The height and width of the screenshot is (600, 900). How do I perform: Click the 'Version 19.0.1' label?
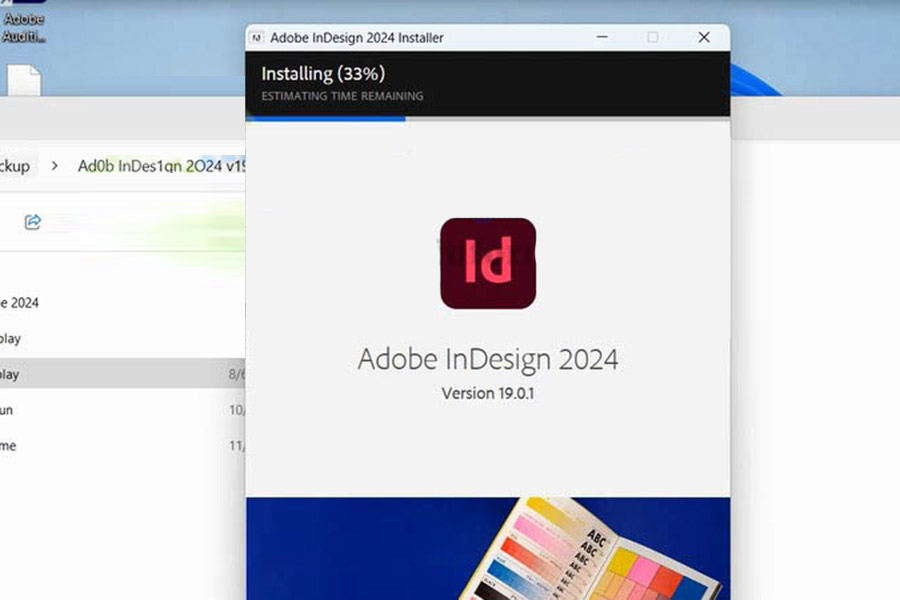[x=487, y=393]
